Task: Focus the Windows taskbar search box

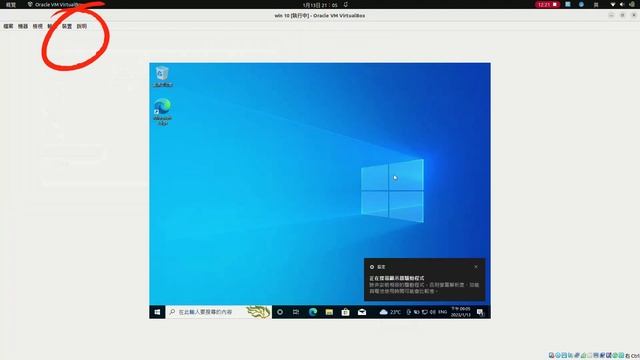Action: point(219,312)
